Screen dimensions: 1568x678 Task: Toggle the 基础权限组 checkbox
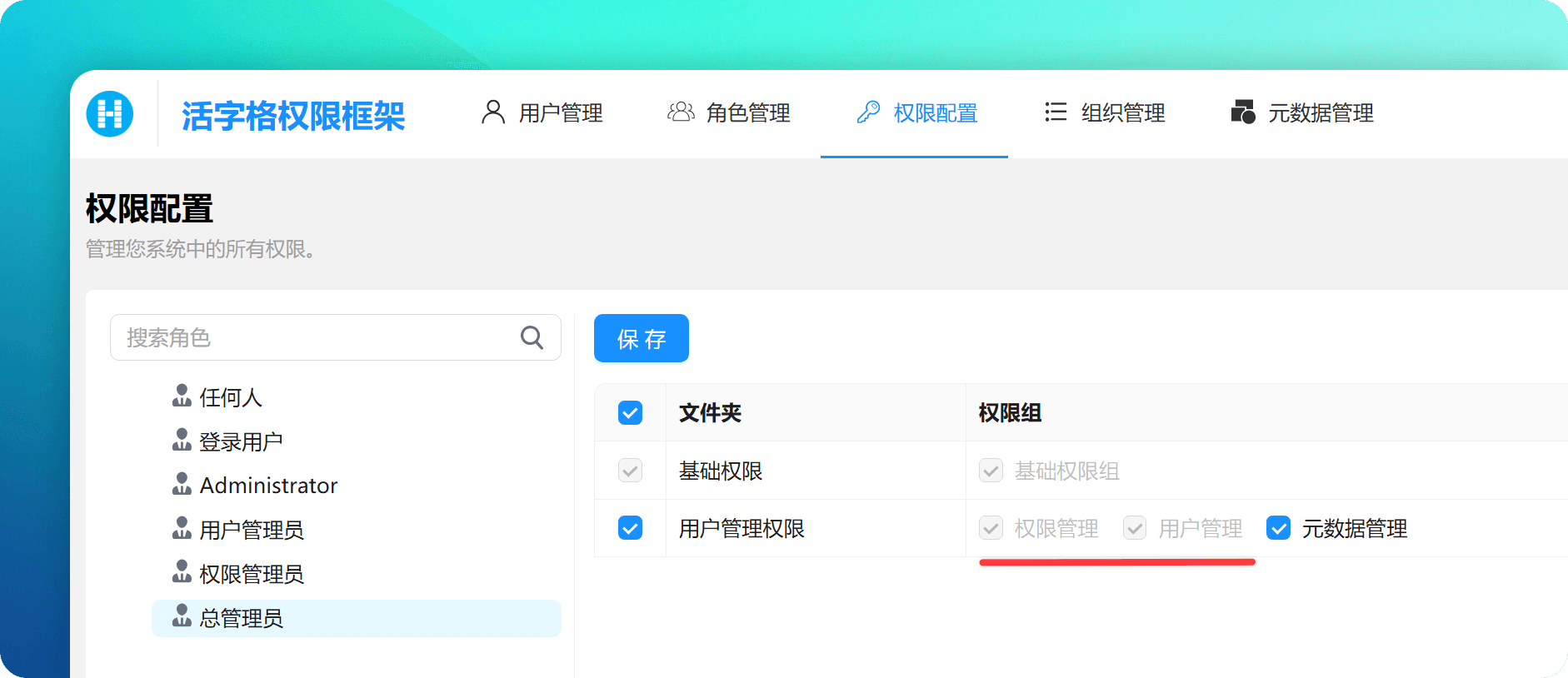tap(991, 471)
